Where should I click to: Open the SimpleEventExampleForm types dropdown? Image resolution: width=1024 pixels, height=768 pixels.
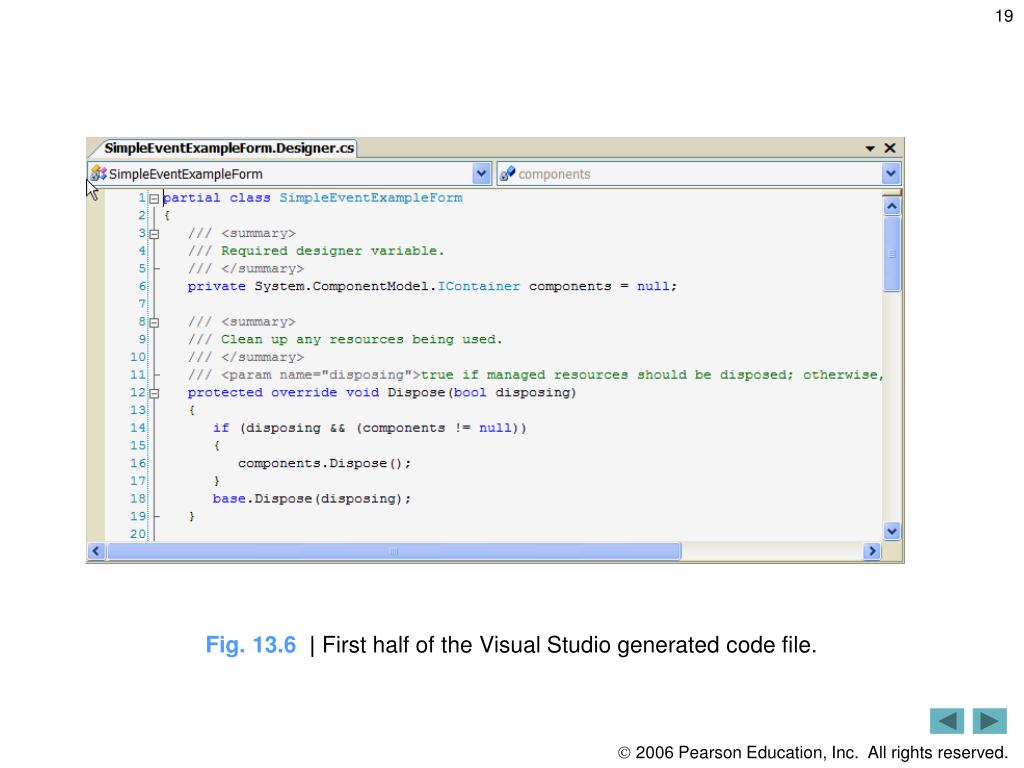481,174
